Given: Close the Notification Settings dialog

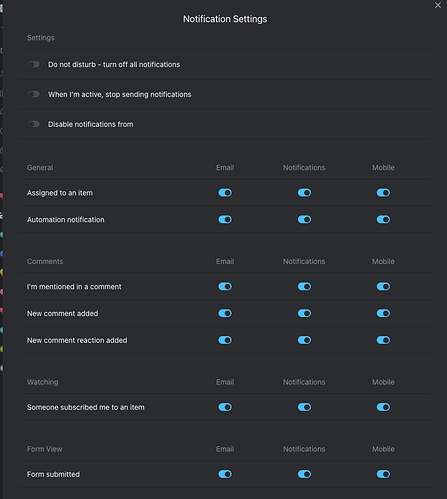Looking at the screenshot, I should tap(438, 5).
